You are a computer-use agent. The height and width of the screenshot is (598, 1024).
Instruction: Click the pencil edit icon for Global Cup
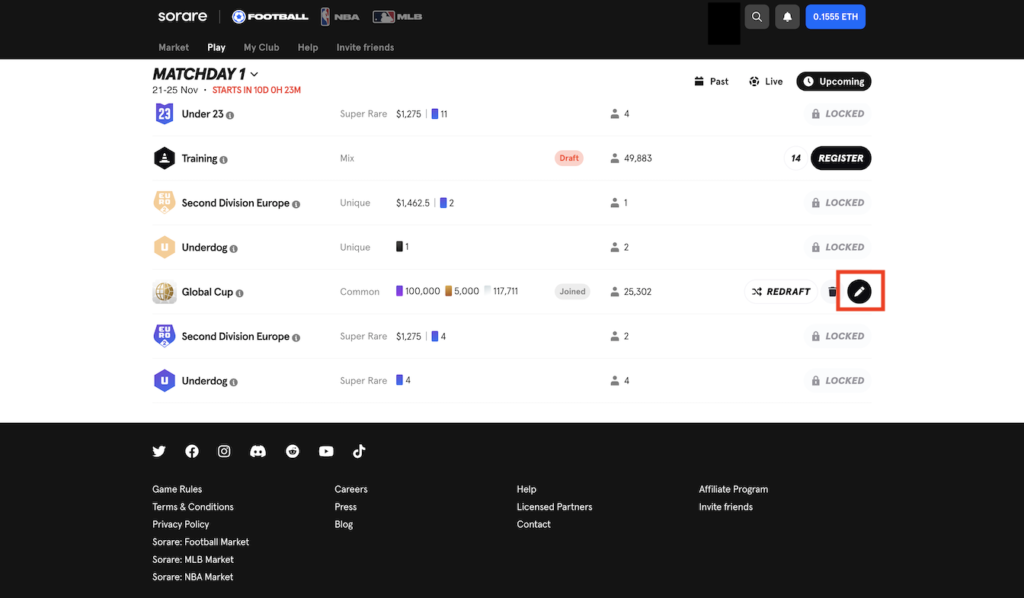pos(859,291)
